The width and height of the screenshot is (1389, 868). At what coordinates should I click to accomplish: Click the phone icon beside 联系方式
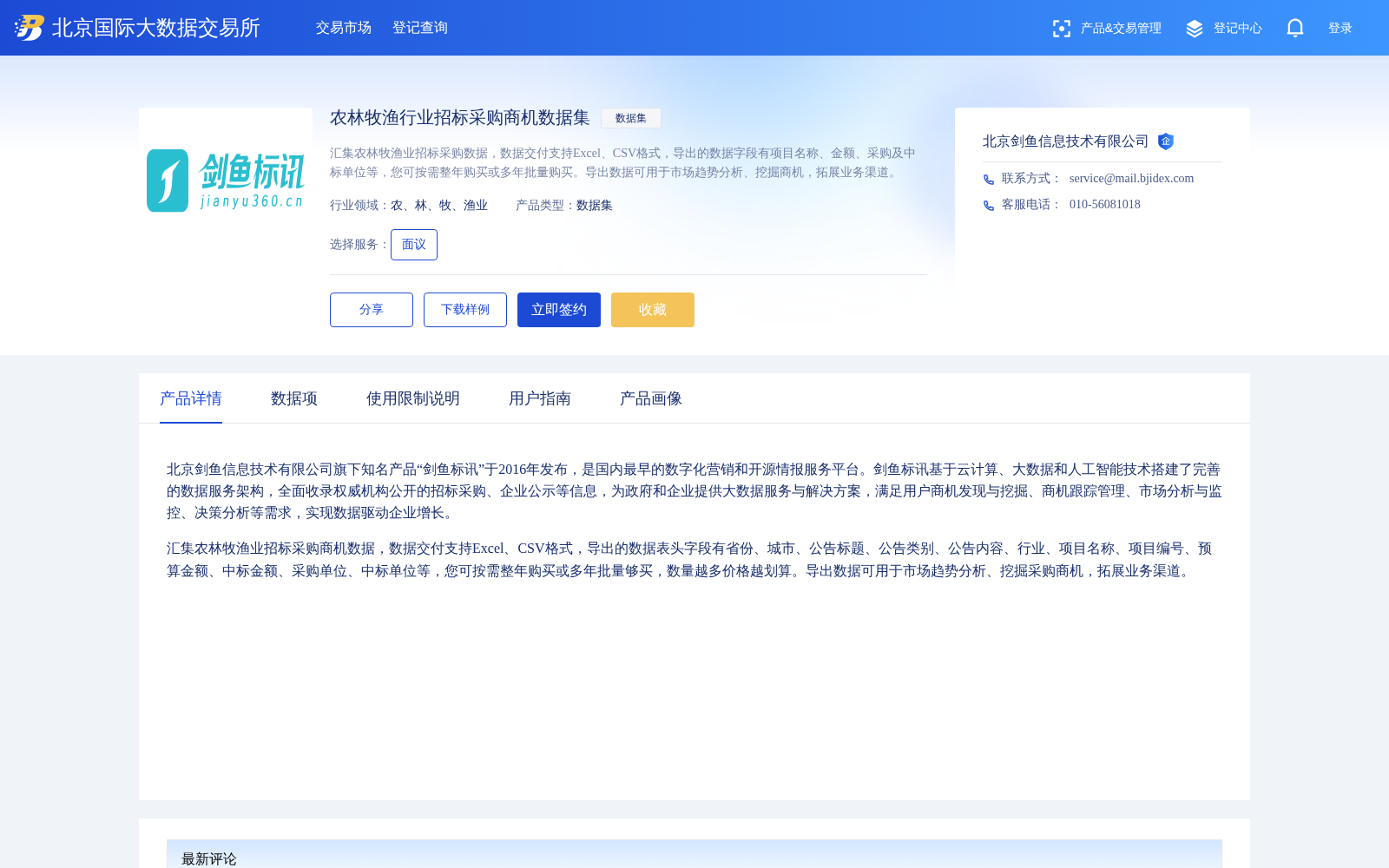pyautogui.click(x=989, y=180)
